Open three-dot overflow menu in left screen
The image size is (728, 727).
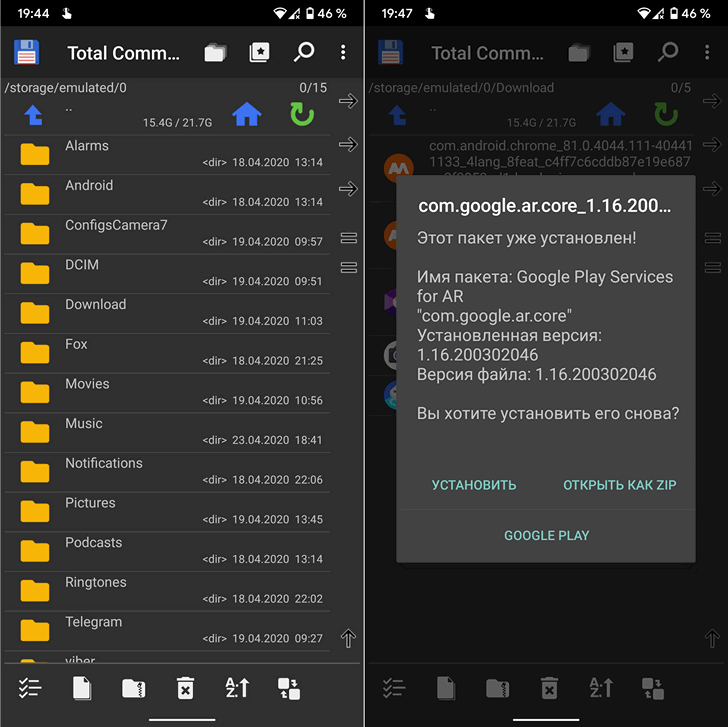point(343,52)
